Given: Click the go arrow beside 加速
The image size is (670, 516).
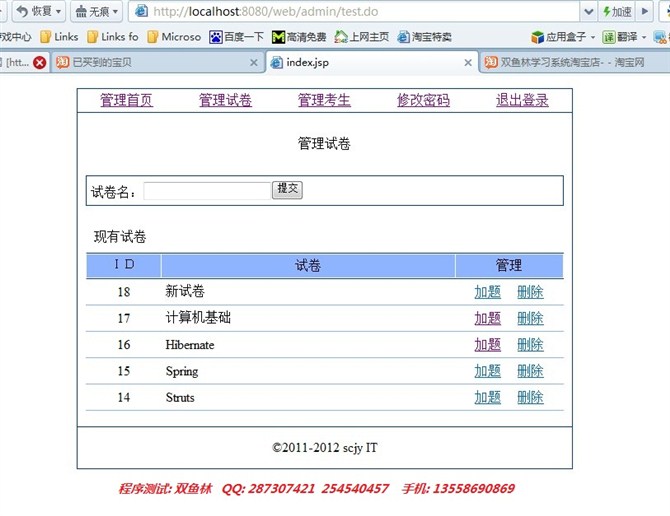Looking at the screenshot, I should [x=645, y=12].
